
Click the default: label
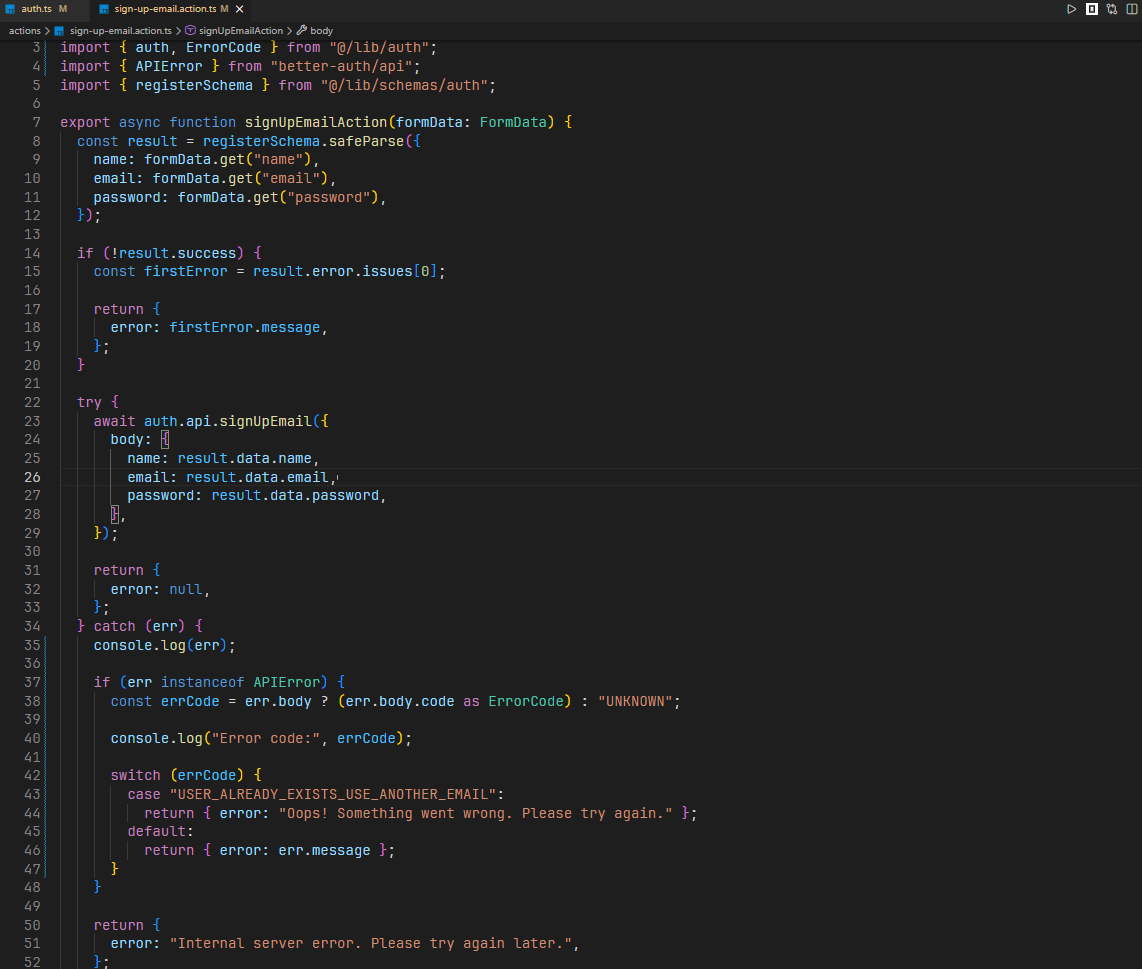coord(160,831)
